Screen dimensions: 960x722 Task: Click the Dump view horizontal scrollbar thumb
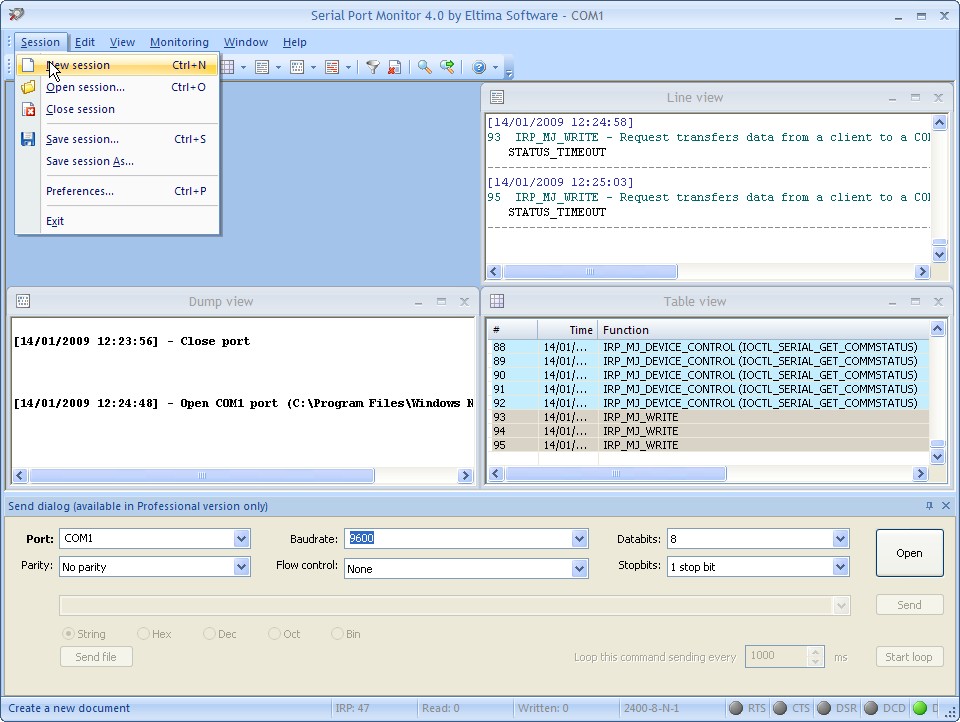click(x=202, y=475)
